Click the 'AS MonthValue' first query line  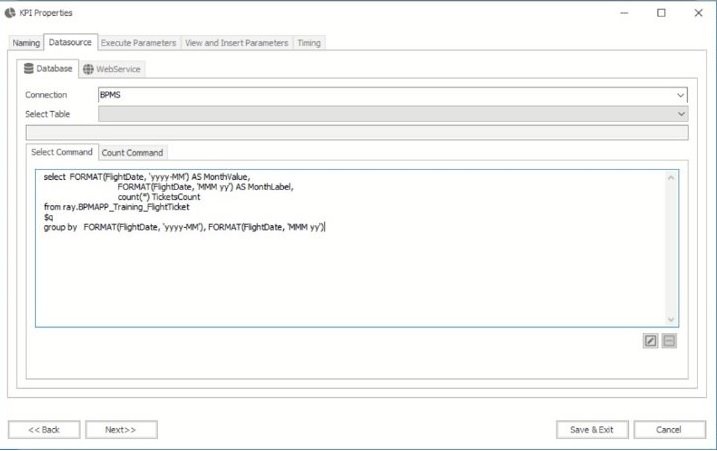[147, 177]
